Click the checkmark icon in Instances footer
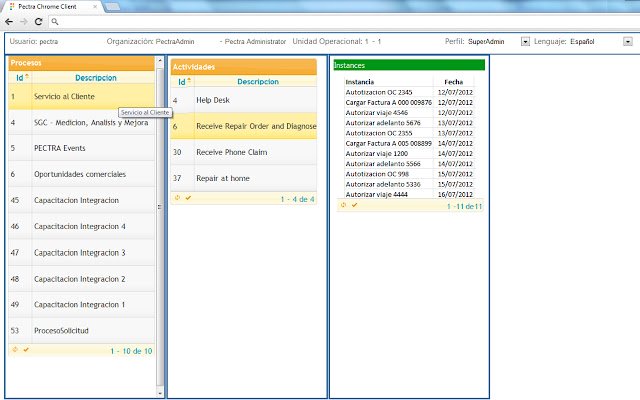 tap(354, 205)
